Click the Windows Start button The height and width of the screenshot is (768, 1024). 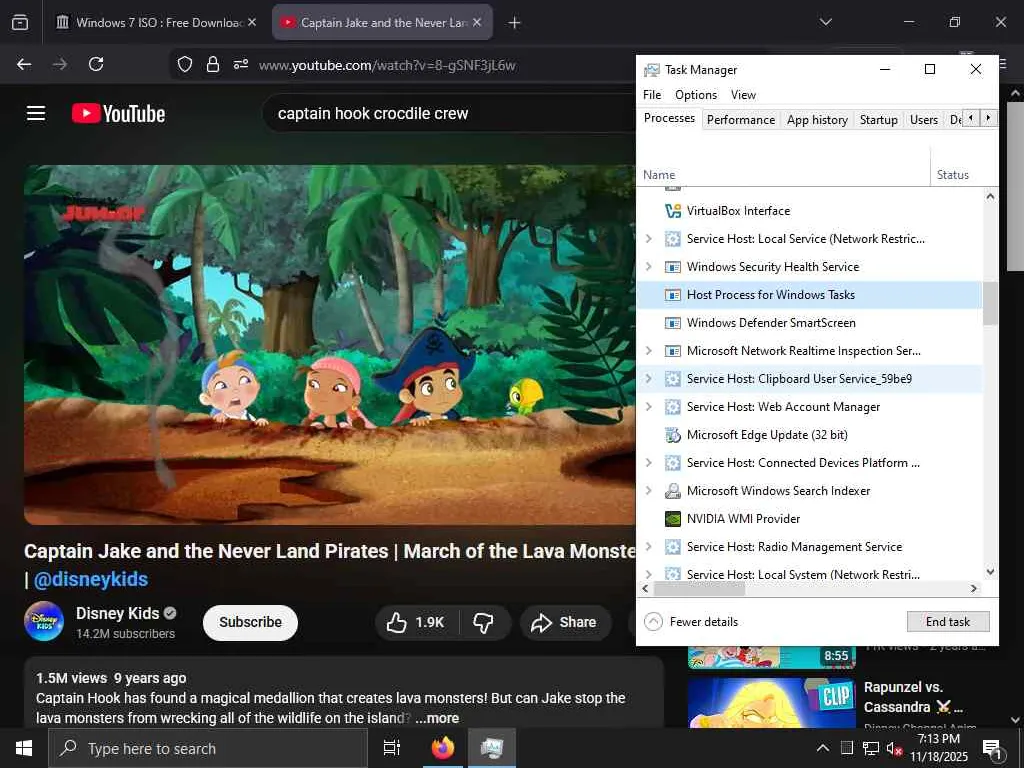pos(24,748)
